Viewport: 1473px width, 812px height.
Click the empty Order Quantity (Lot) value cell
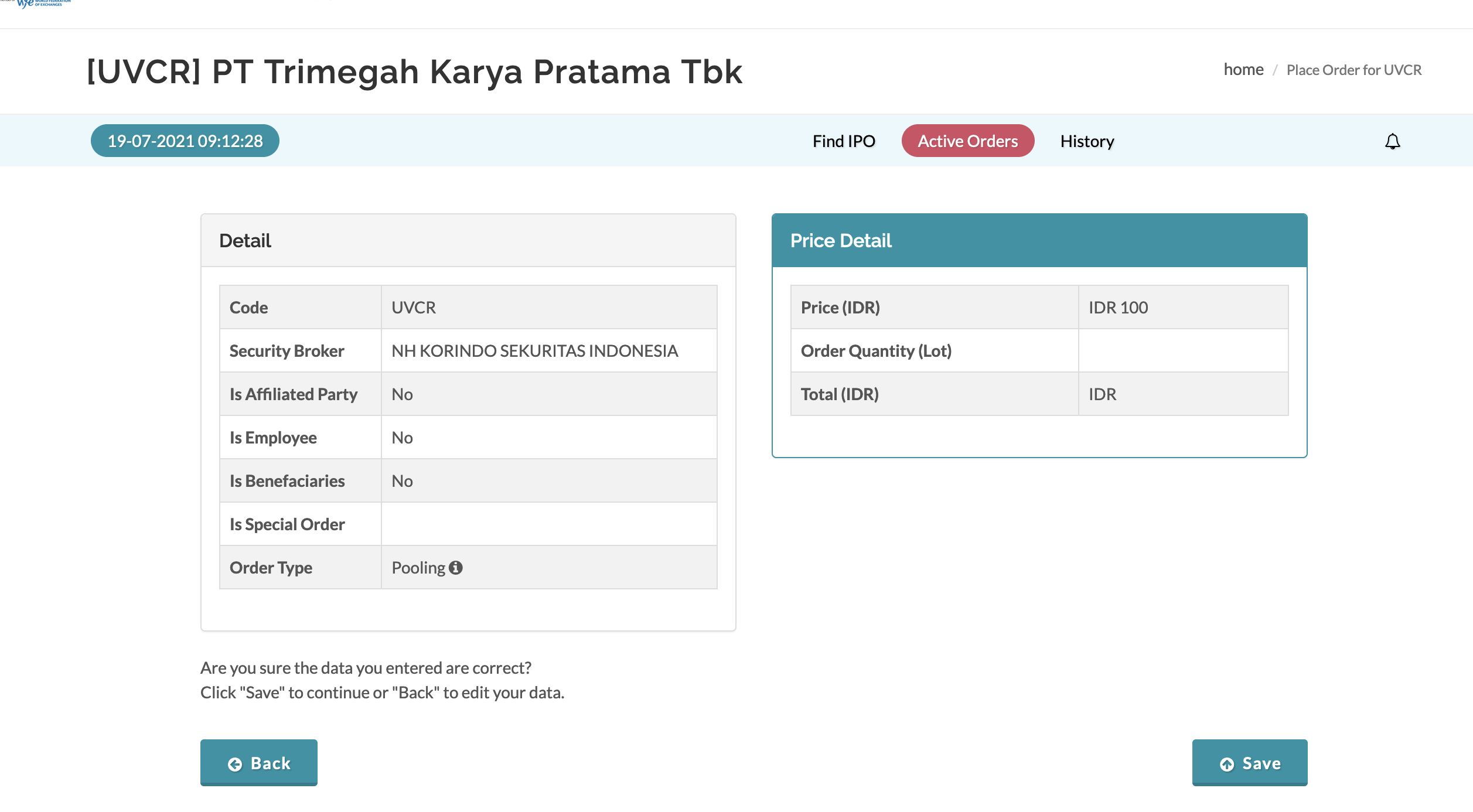click(1182, 351)
